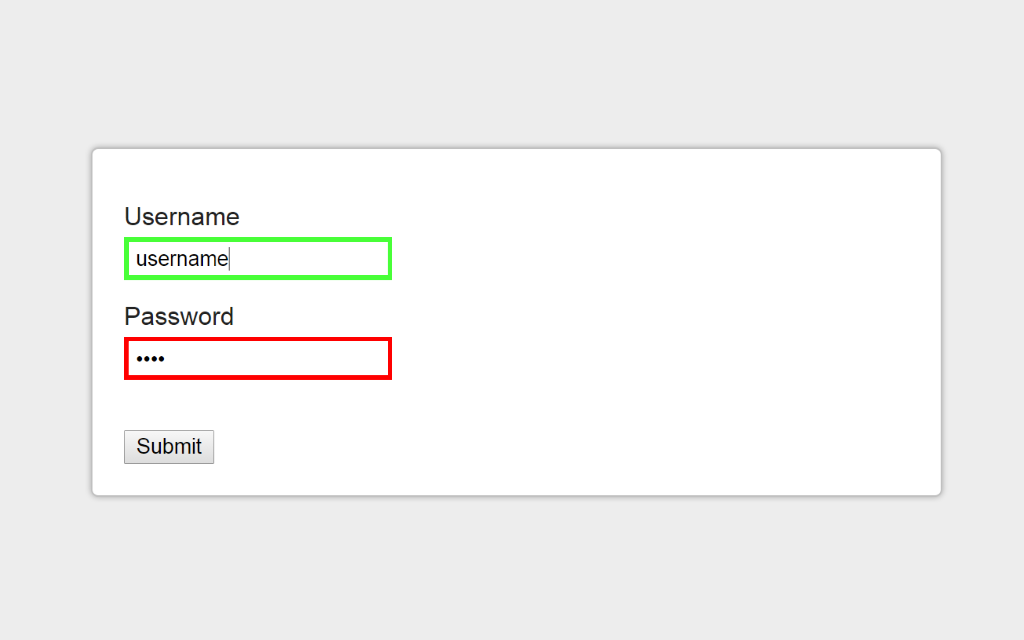This screenshot has height=640, width=1024.
Task: Click the Submit button
Action: pos(168,447)
